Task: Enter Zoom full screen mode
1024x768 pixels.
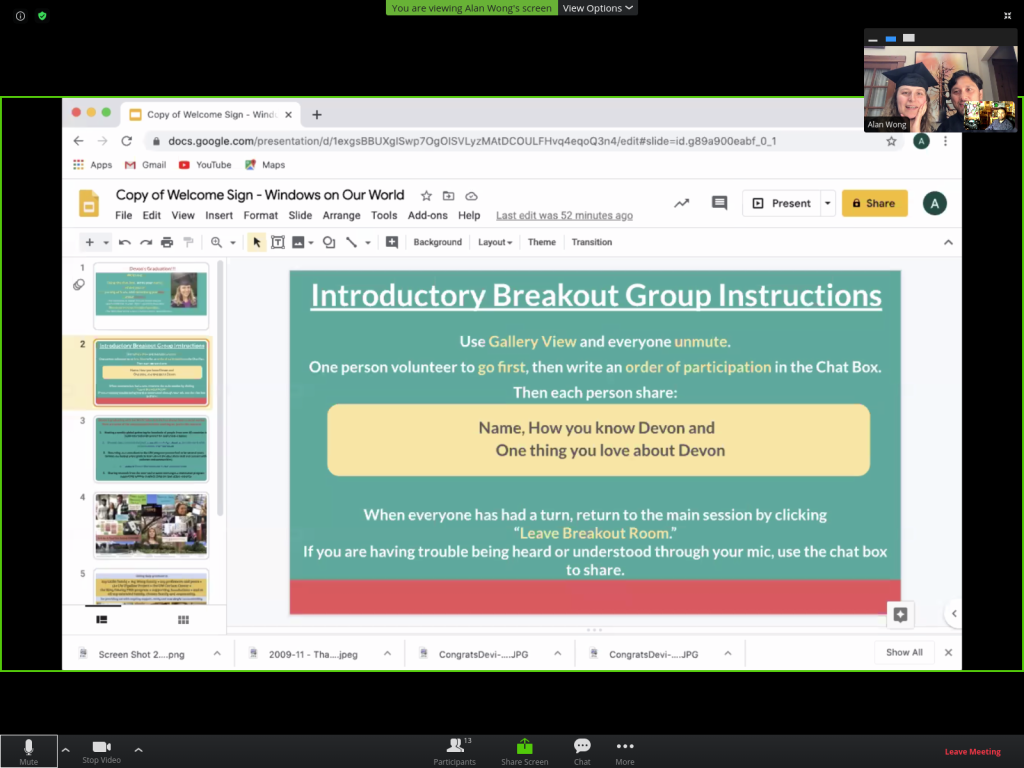Action: click(x=1007, y=16)
